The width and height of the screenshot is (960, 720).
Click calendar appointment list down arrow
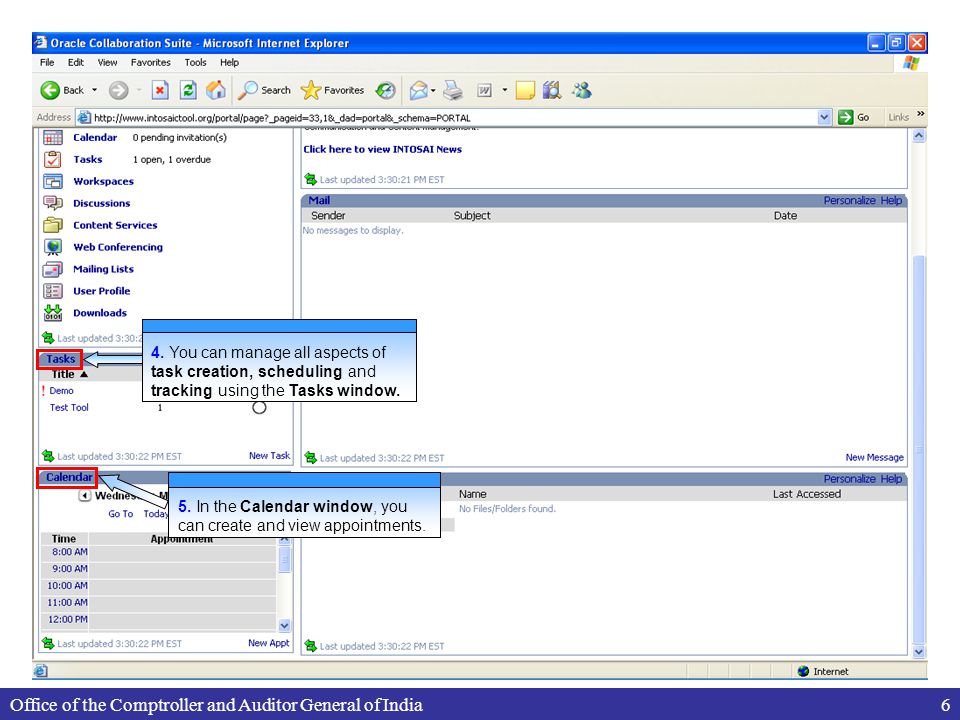pyautogui.click(x=284, y=626)
